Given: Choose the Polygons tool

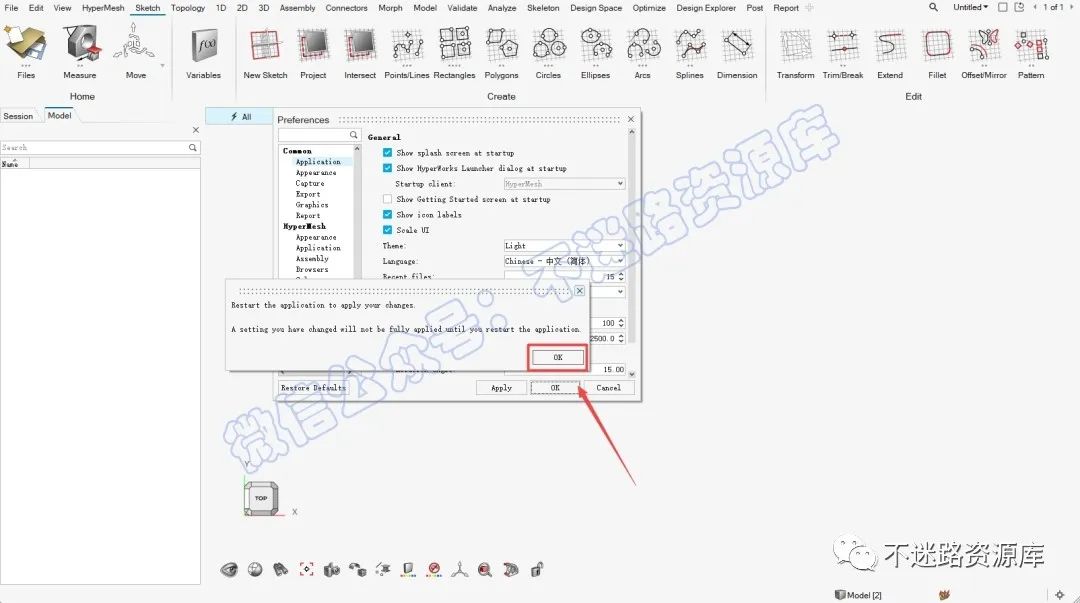Looking at the screenshot, I should point(501,52).
